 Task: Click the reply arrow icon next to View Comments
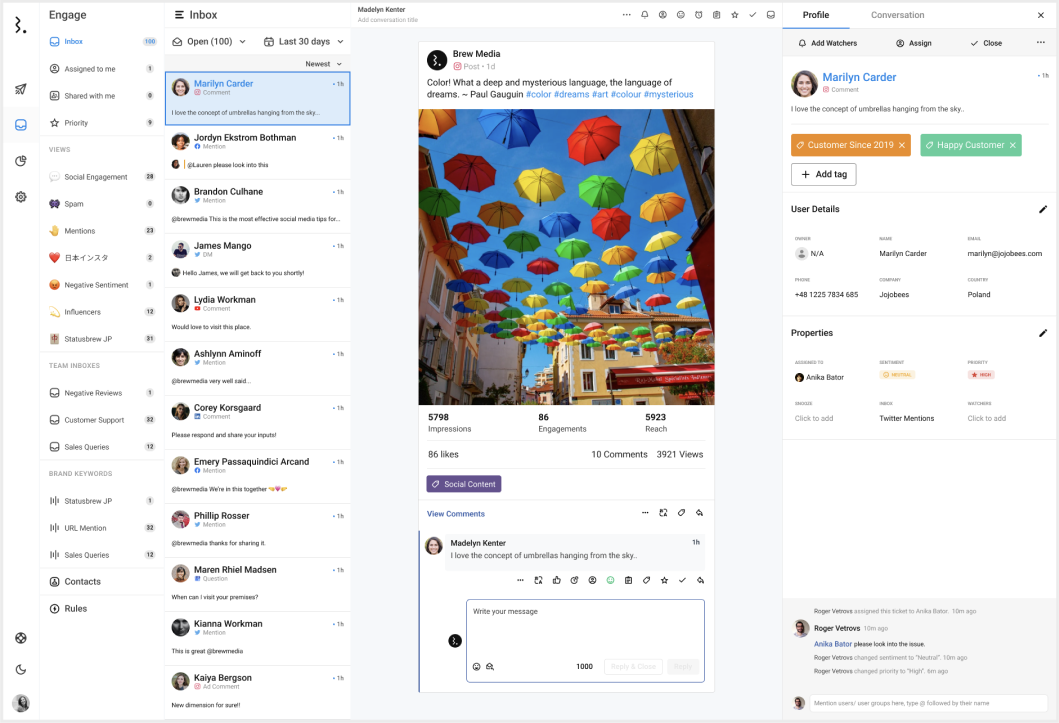(x=700, y=513)
